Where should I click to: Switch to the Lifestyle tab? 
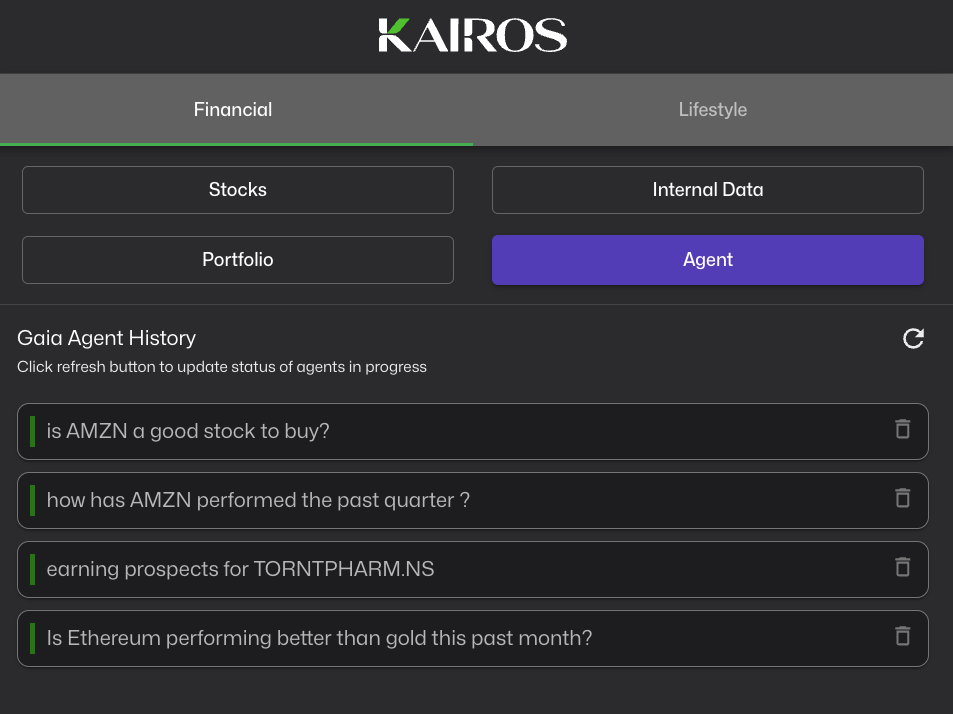[x=712, y=110]
